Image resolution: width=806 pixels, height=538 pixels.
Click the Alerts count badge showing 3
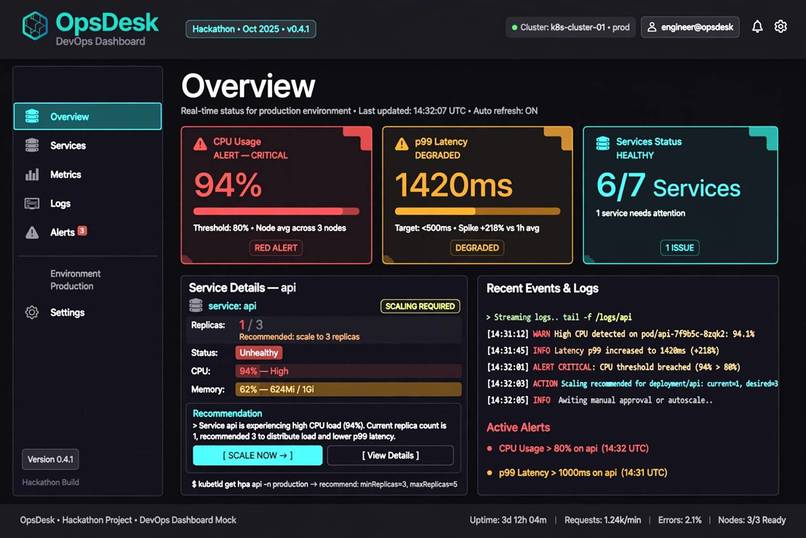click(x=82, y=231)
